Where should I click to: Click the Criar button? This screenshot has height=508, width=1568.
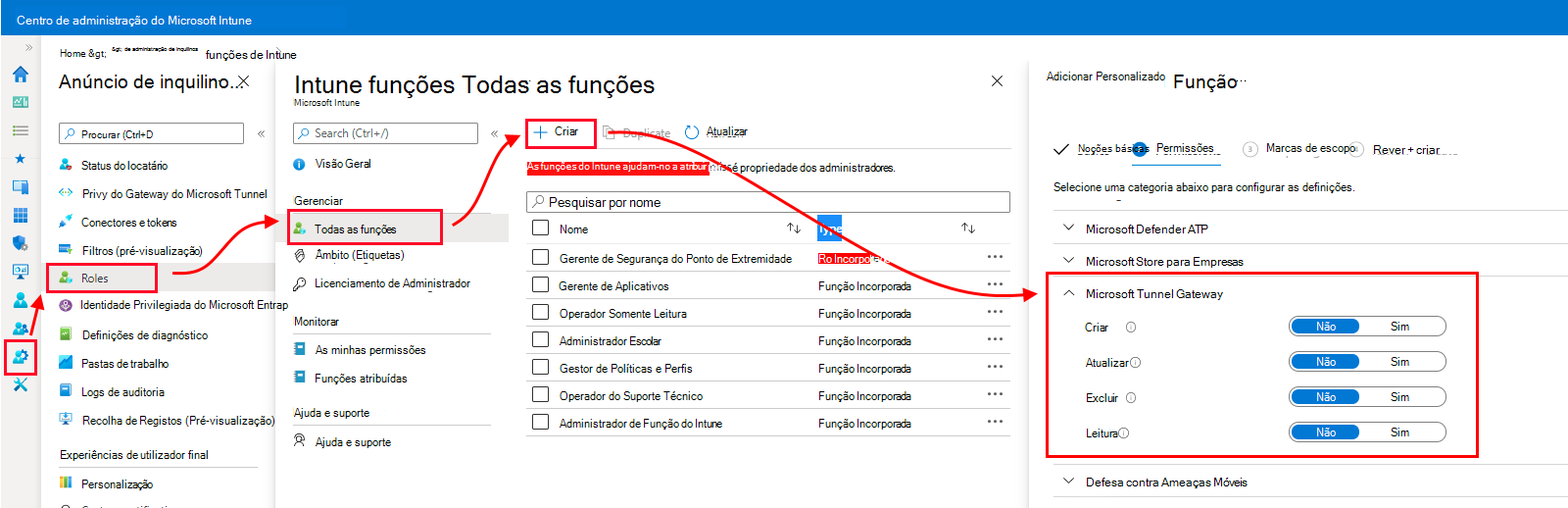(557, 131)
